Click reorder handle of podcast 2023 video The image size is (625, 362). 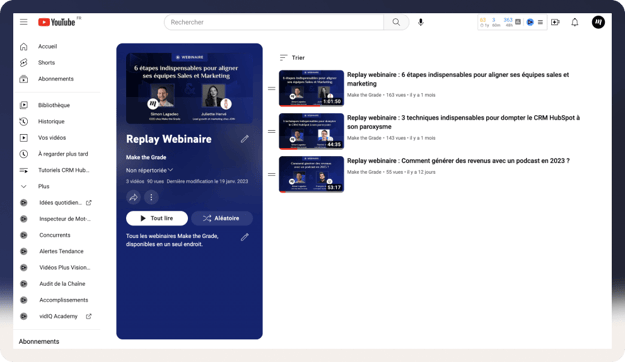pyautogui.click(x=271, y=174)
